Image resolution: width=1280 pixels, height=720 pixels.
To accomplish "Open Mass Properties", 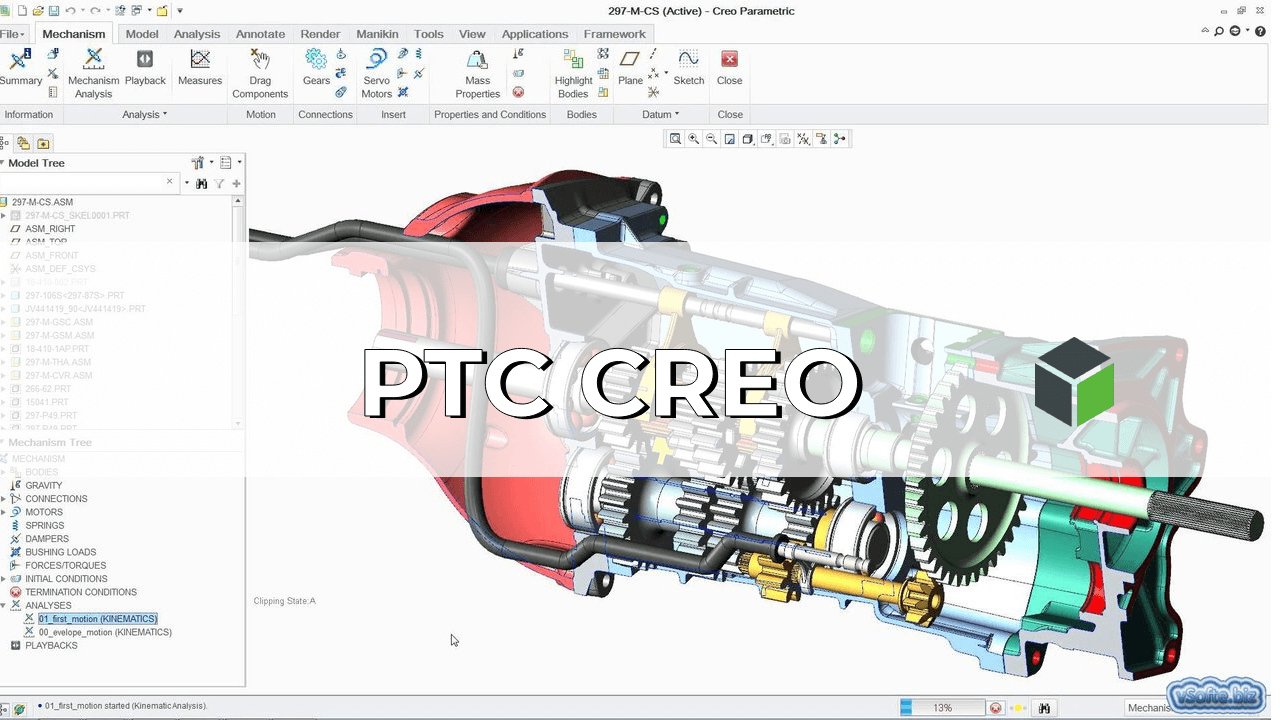I will pos(477,72).
